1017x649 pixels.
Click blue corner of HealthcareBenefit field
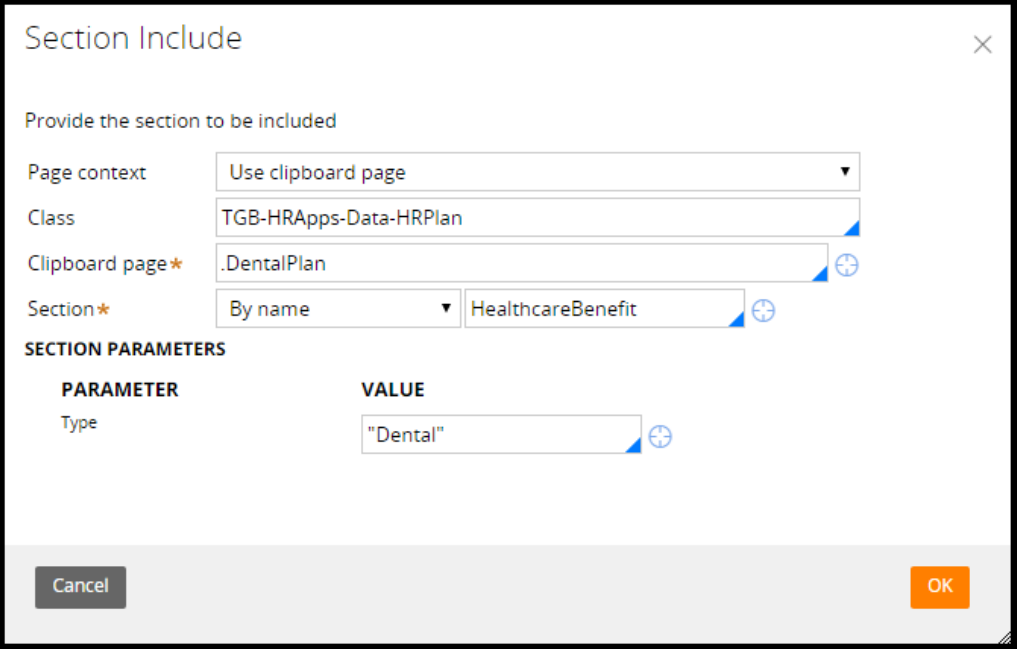coord(737,319)
